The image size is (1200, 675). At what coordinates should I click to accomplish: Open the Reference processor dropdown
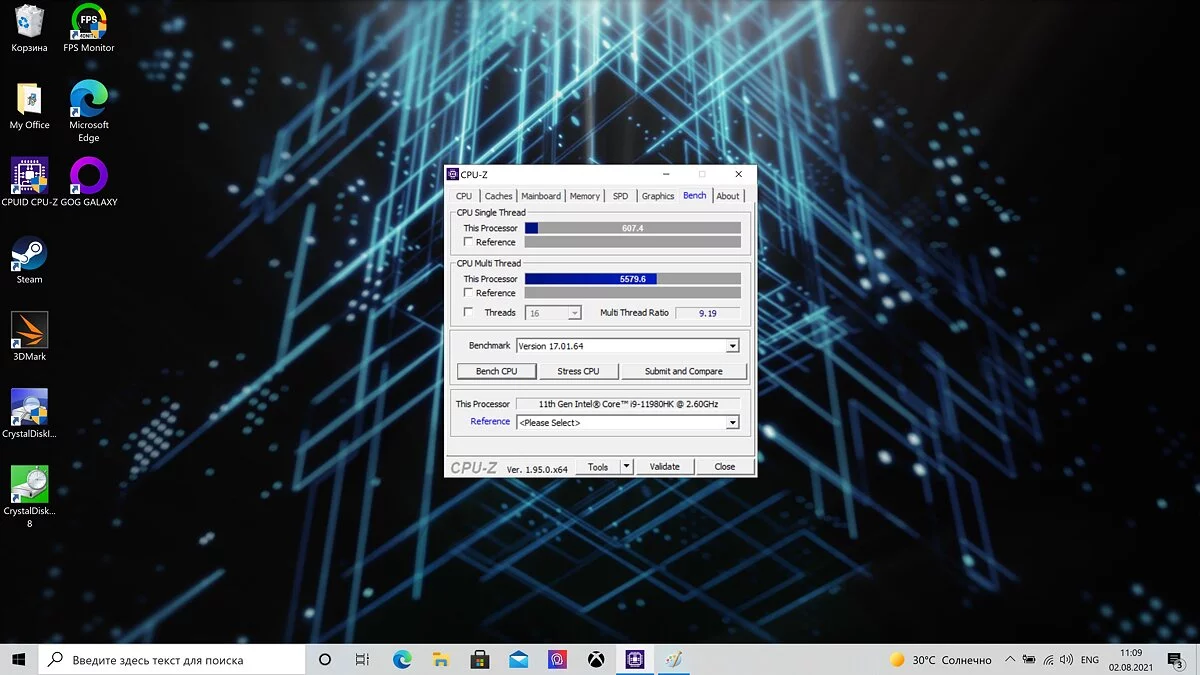(x=732, y=423)
